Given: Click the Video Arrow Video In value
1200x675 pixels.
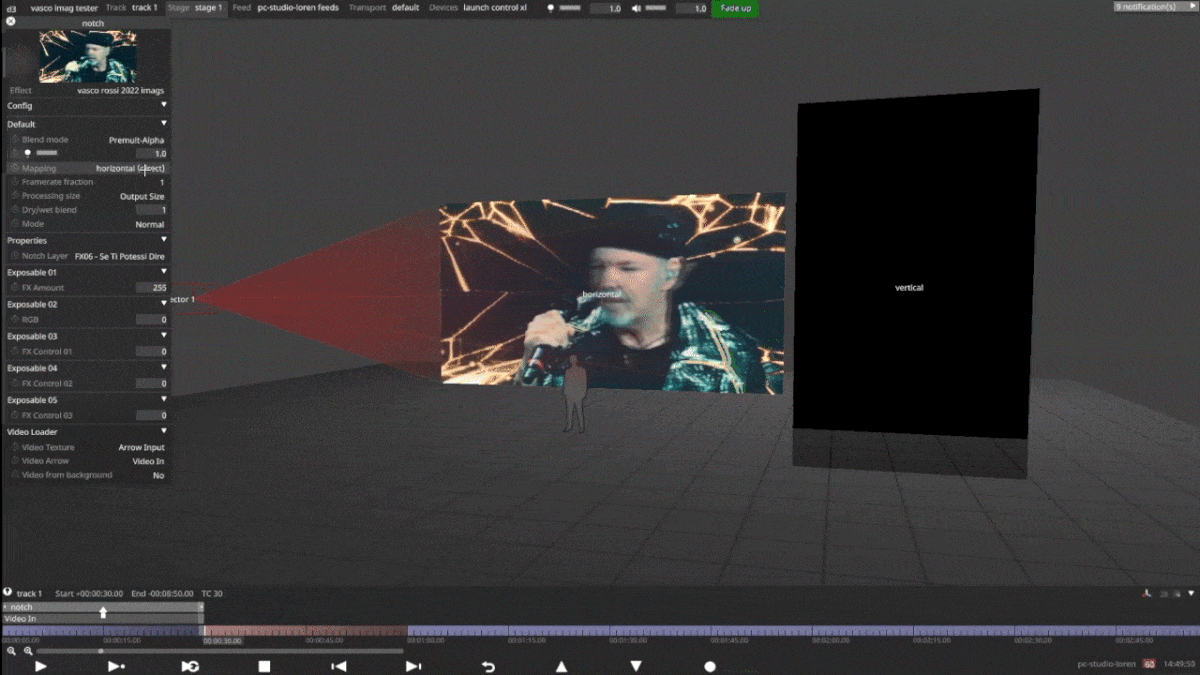Looking at the screenshot, I should 148,461.
